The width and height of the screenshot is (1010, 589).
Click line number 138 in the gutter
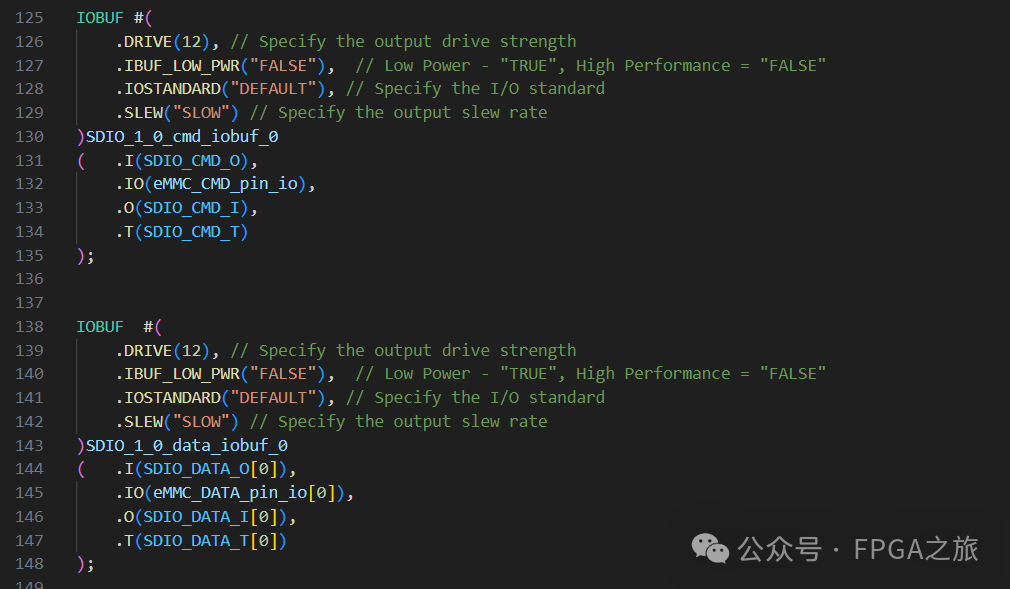tap(30, 326)
